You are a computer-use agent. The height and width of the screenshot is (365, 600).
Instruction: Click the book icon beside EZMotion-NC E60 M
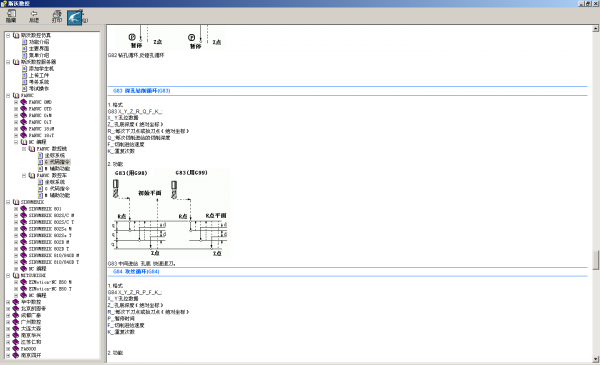(24, 282)
